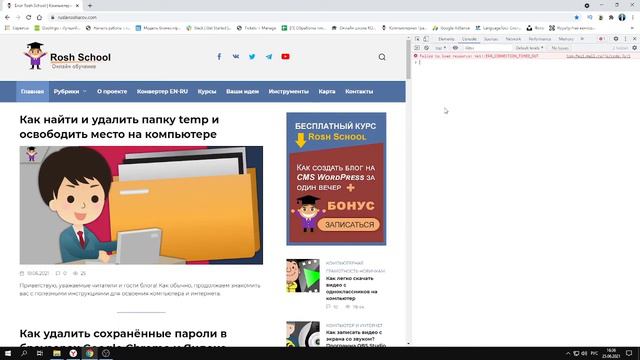This screenshot has width=640, height=360.
Task: Open the Конвертер EN-RU menu item
Action: (162, 91)
